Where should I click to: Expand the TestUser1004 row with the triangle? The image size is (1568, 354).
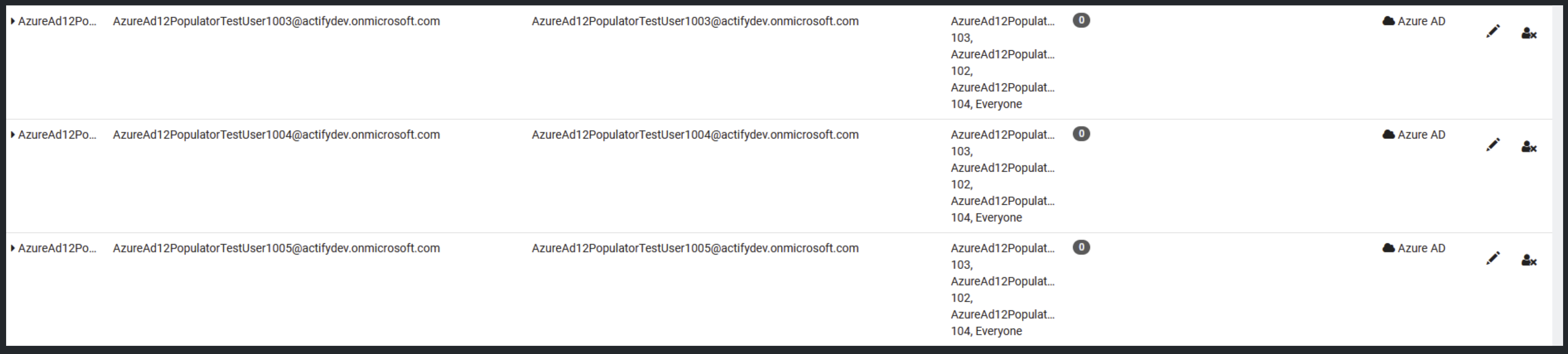pyautogui.click(x=13, y=134)
